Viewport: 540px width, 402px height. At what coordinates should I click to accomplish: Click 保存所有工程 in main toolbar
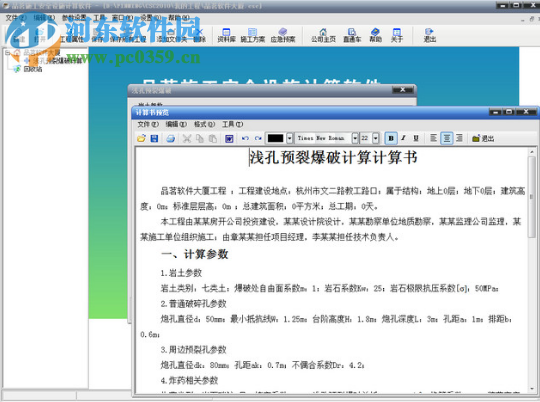[x=128, y=35]
